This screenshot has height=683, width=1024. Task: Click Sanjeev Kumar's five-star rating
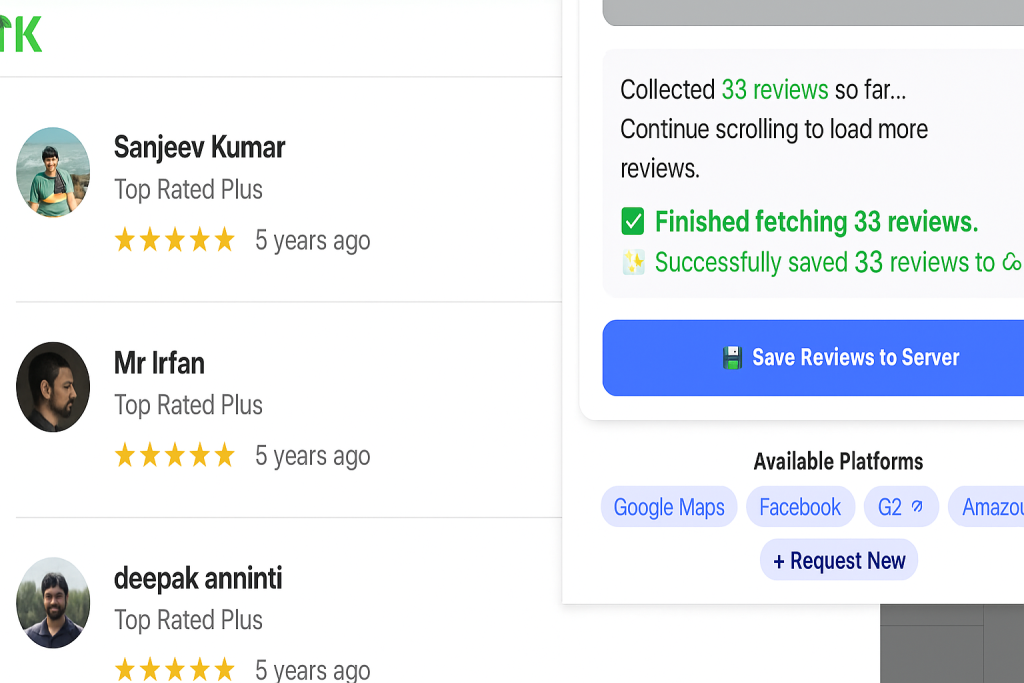pos(175,240)
